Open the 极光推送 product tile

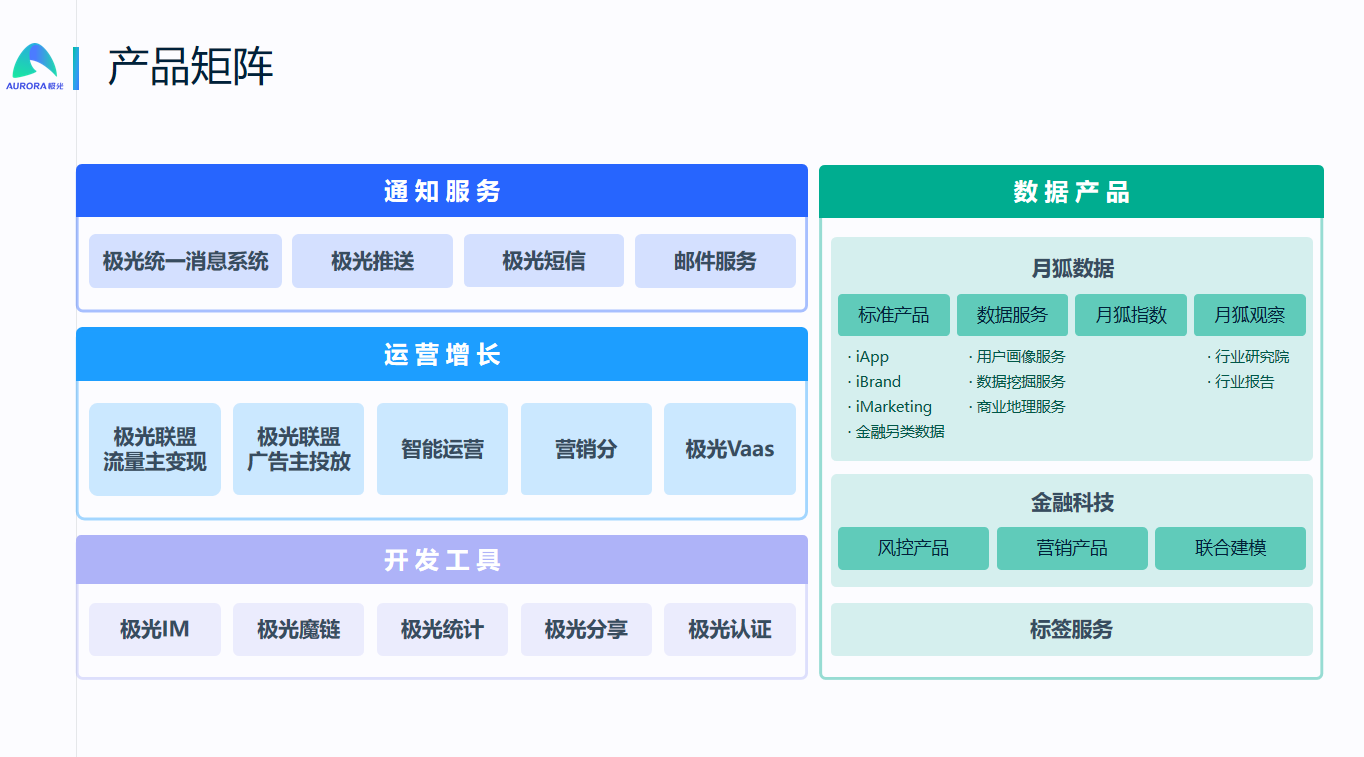pos(372,262)
